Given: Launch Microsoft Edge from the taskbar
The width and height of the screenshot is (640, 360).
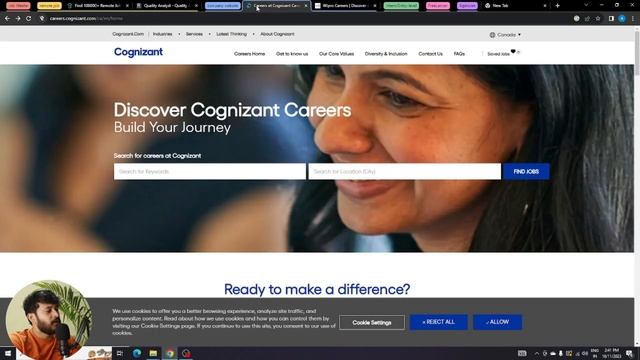Looking at the screenshot, I should (137, 353).
